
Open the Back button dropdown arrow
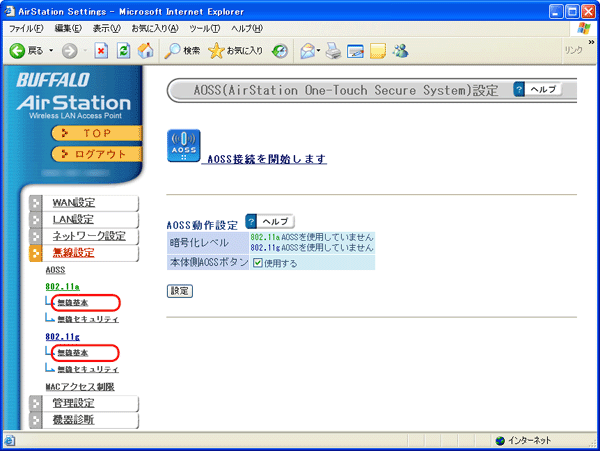(51, 50)
